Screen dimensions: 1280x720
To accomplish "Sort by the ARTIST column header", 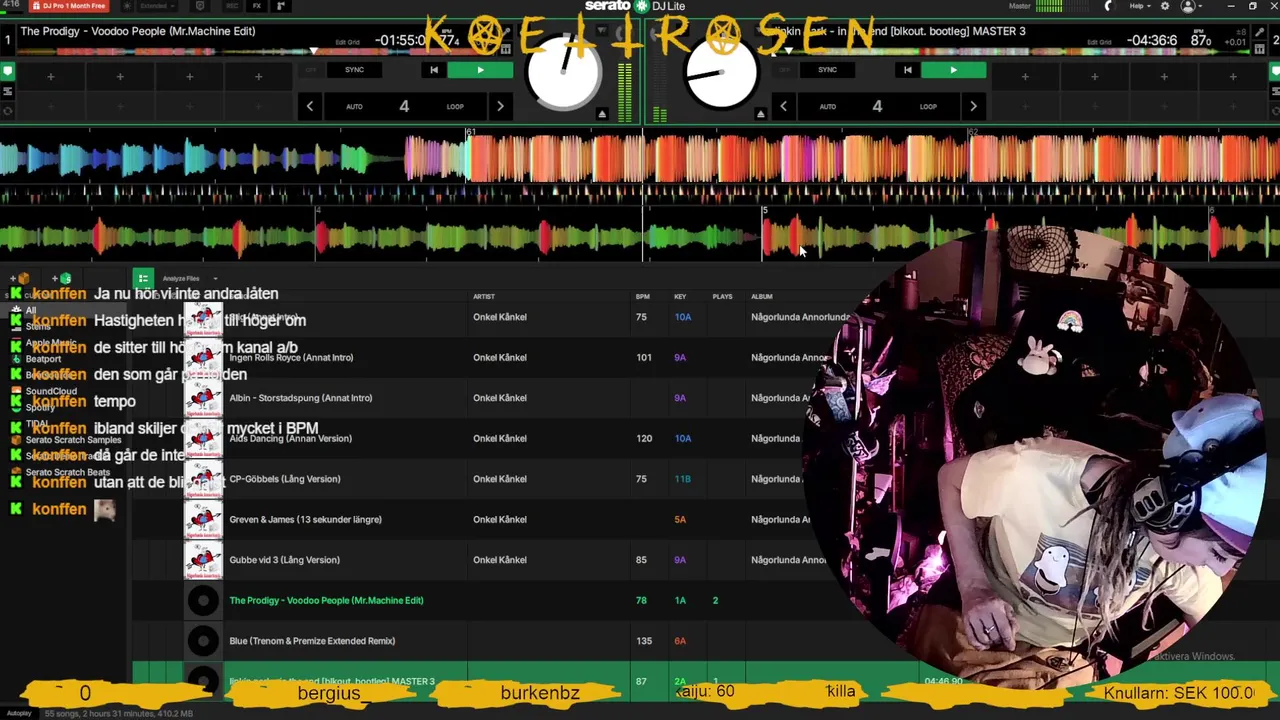I will pyautogui.click(x=484, y=296).
